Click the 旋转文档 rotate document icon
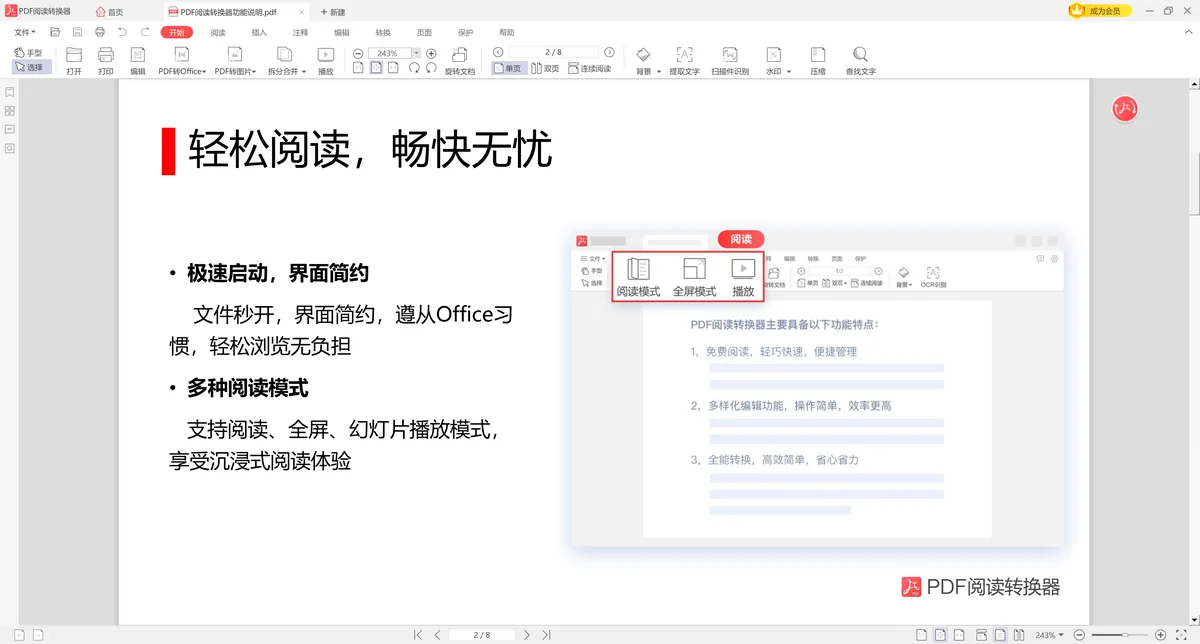This screenshot has width=1200, height=644. (x=460, y=61)
